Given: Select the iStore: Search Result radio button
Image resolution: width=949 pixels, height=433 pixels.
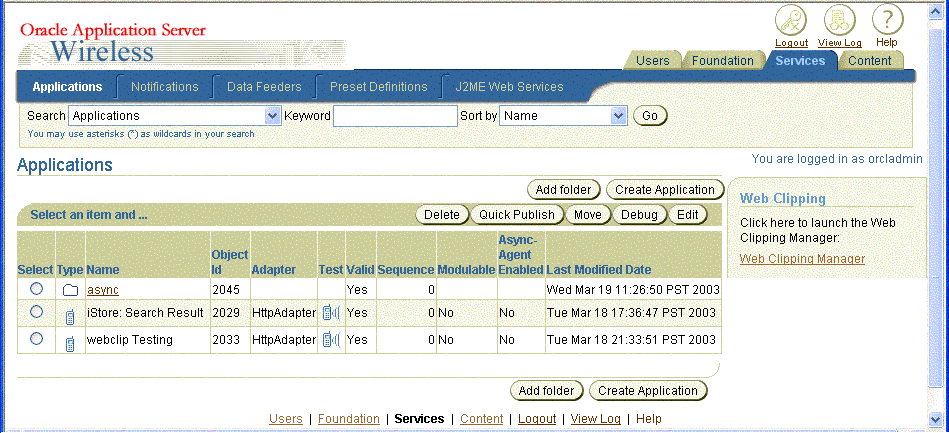Looking at the screenshot, I should coord(36,311).
